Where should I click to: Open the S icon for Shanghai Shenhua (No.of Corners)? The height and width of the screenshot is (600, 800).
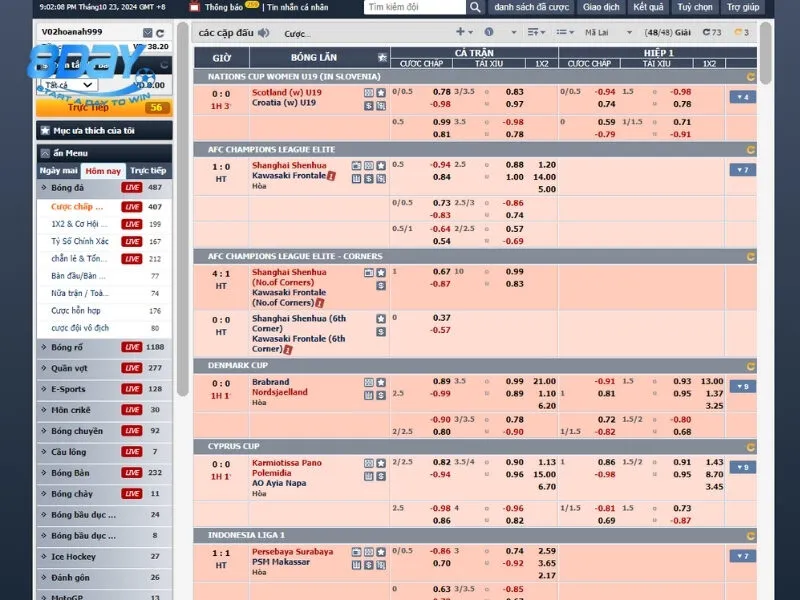click(381, 286)
